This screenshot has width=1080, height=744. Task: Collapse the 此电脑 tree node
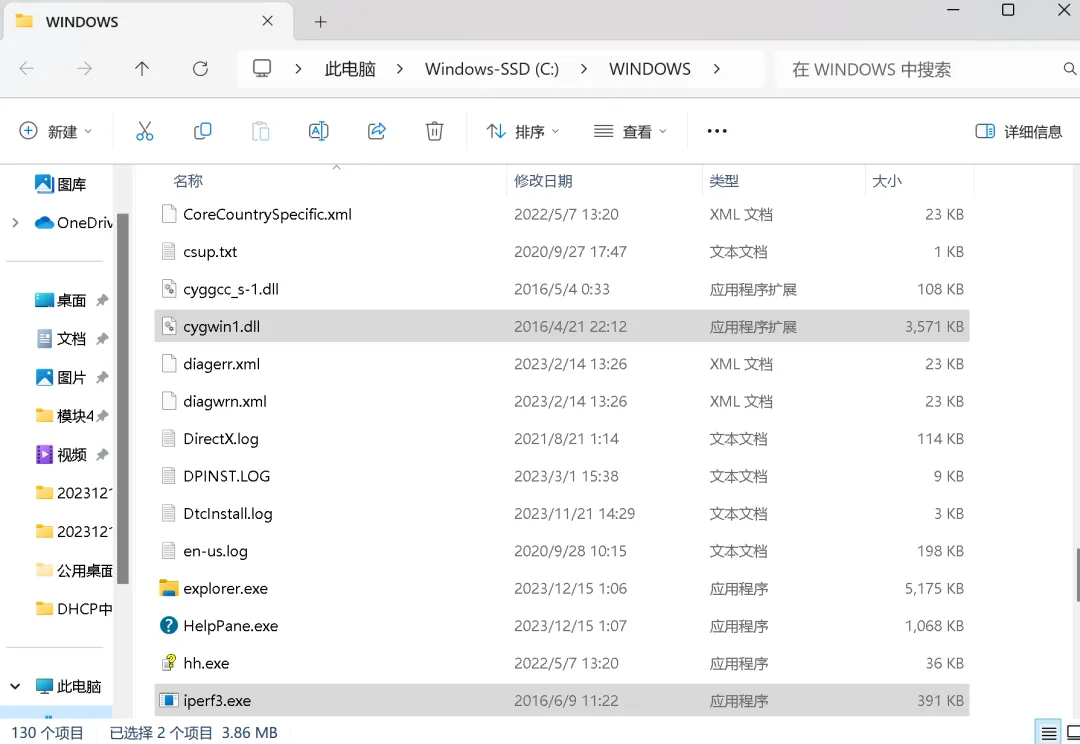tap(15, 687)
